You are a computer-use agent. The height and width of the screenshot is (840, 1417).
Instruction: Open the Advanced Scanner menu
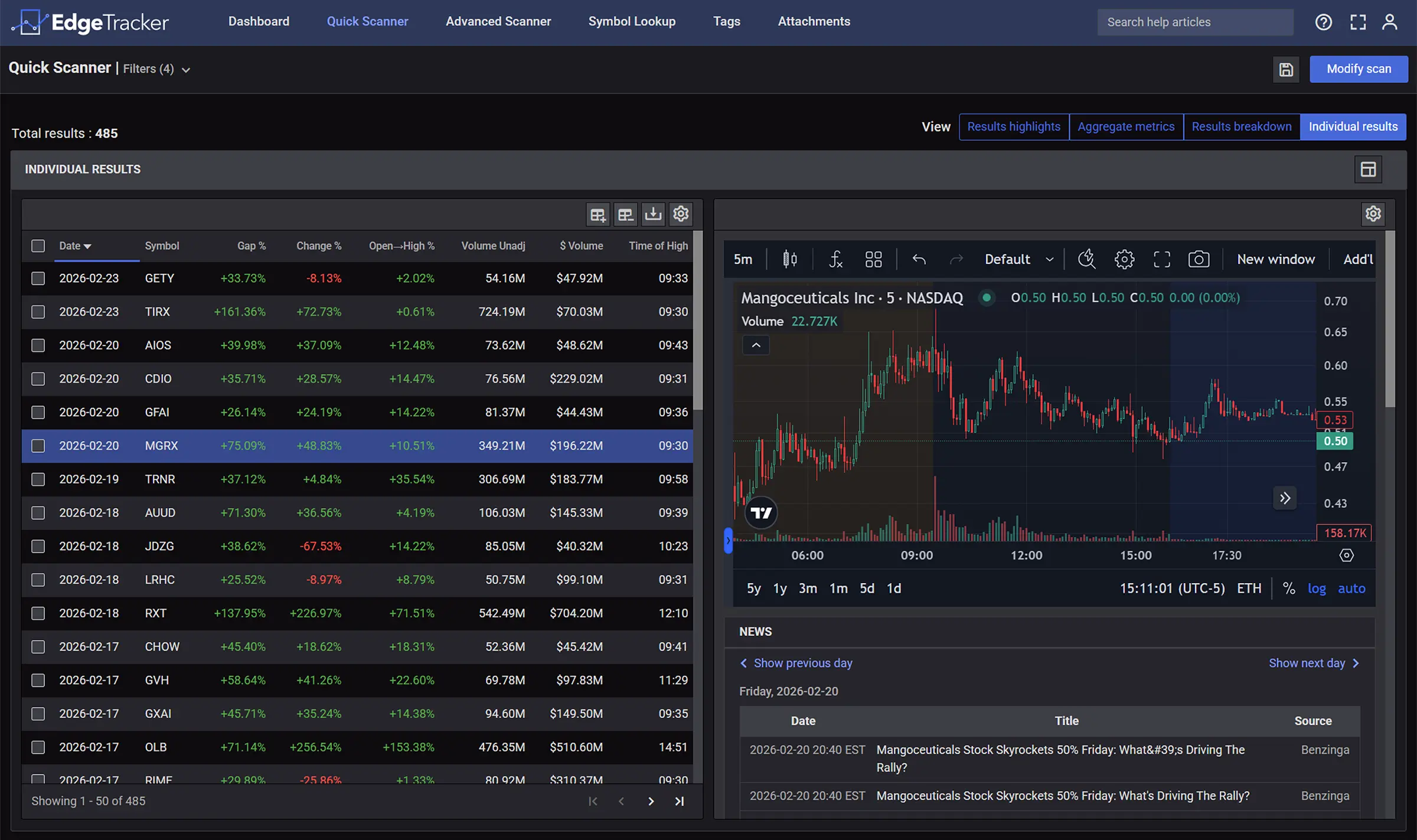coord(498,21)
